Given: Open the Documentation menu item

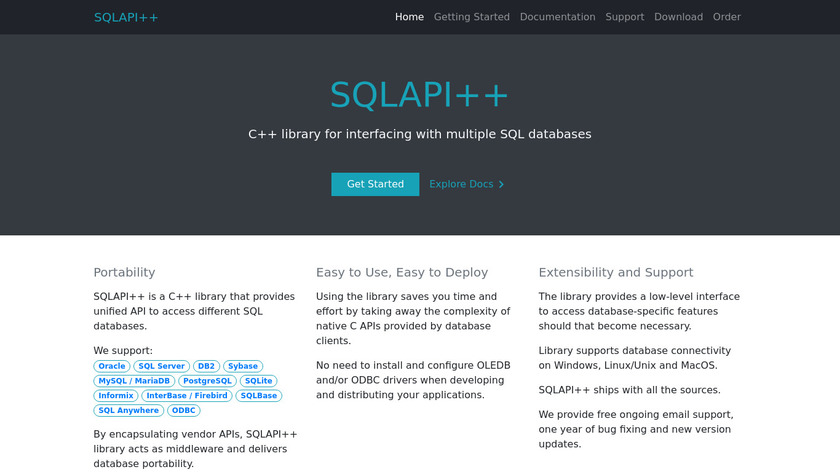Looking at the screenshot, I should click(x=557, y=17).
